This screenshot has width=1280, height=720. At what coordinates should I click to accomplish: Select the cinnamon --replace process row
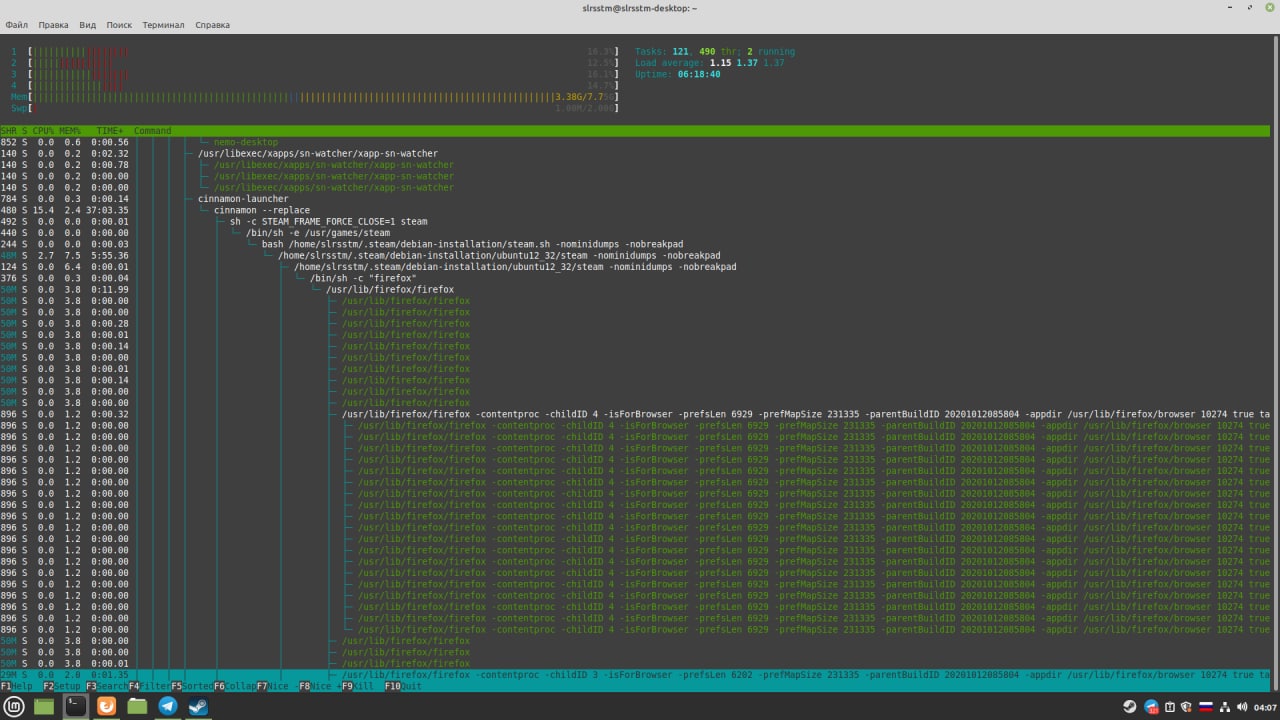(635, 210)
